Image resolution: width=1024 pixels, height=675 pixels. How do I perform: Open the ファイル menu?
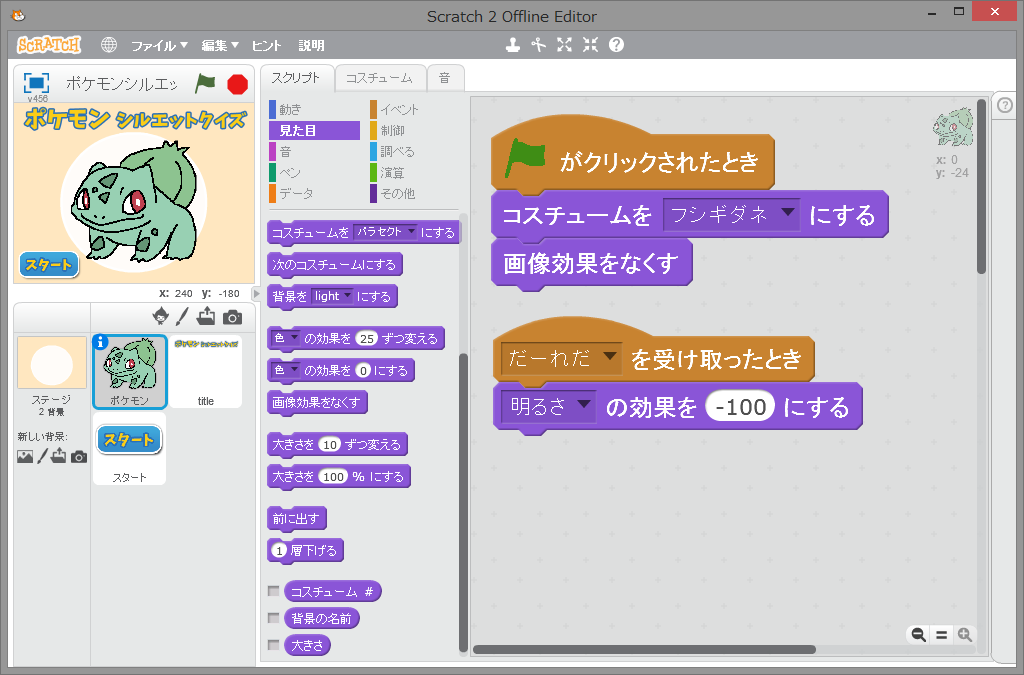click(159, 46)
